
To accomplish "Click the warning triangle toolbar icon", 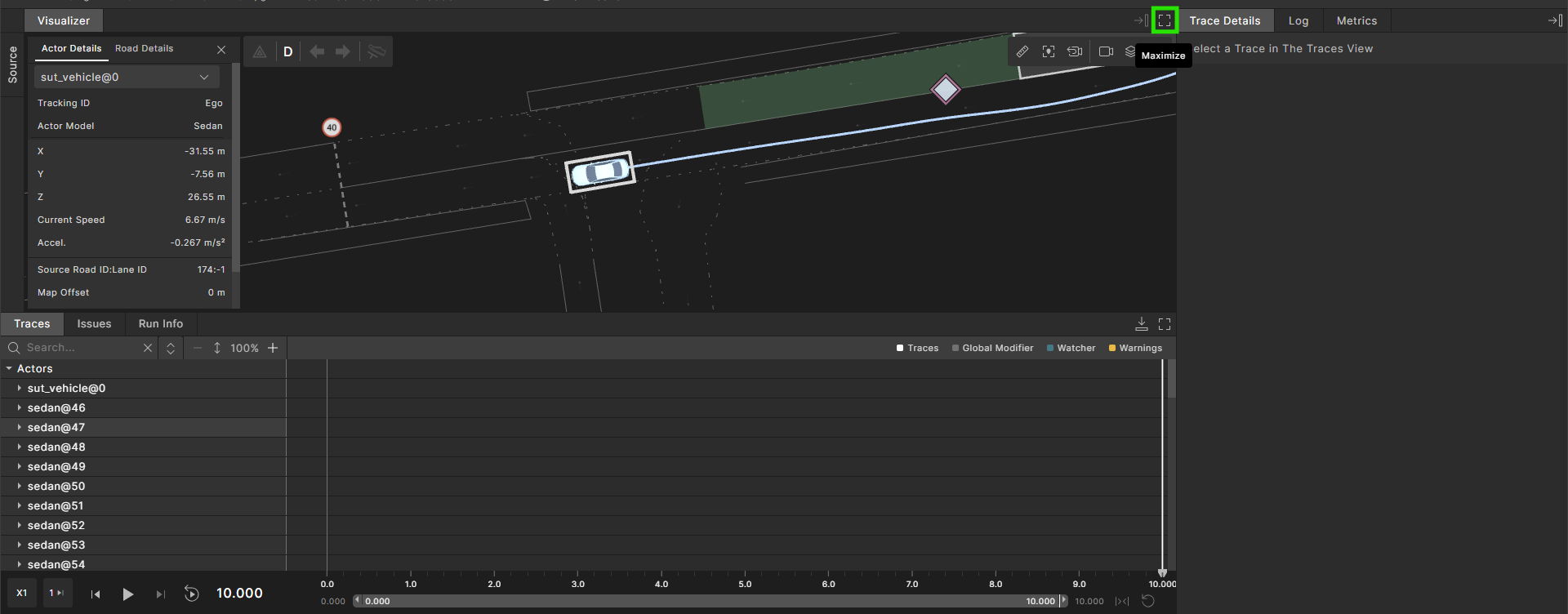I will click(260, 52).
